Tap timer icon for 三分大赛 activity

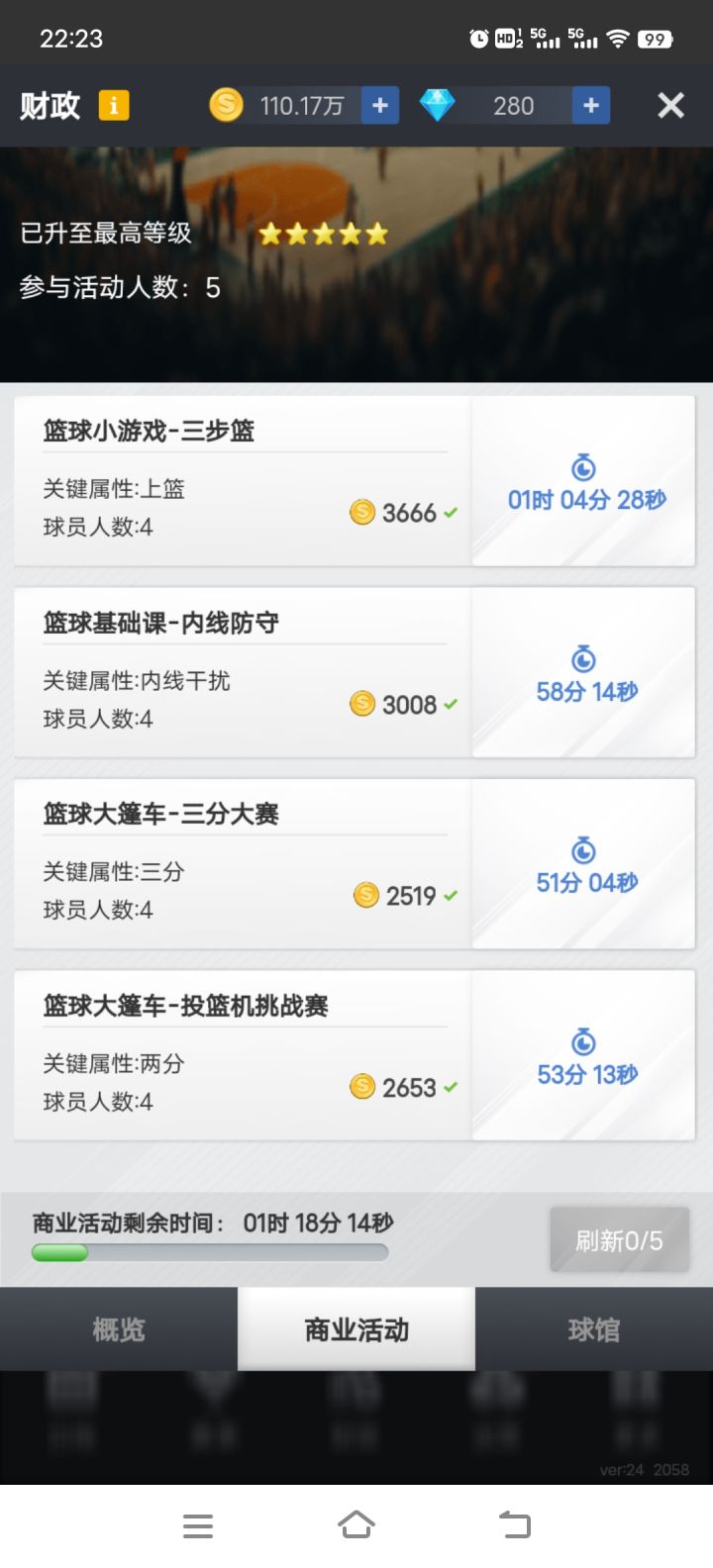[x=584, y=849]
